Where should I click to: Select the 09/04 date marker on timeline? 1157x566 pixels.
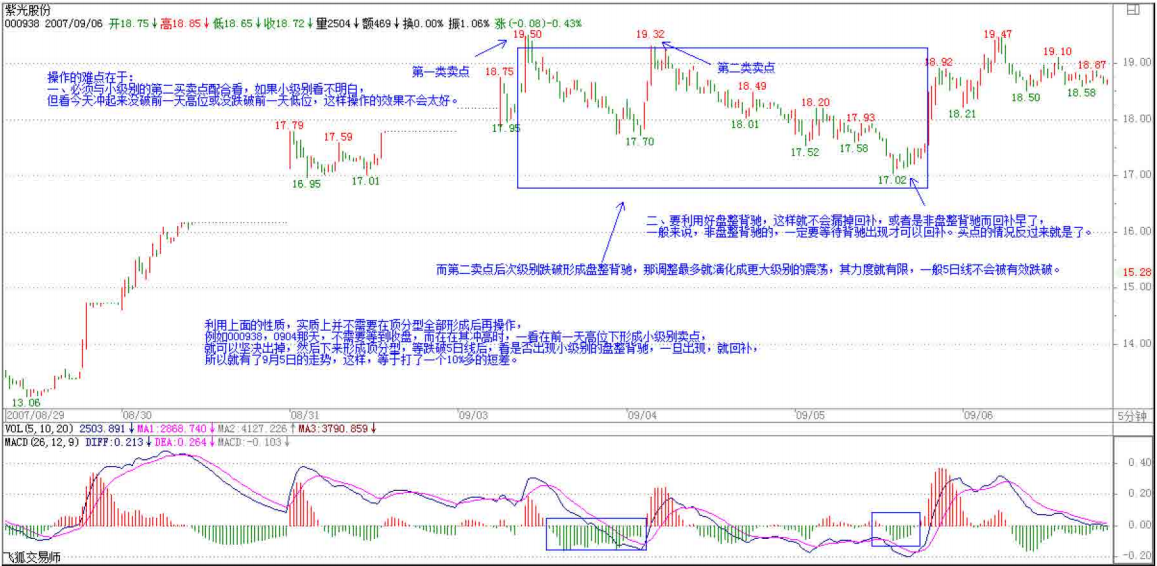point(640,414)
